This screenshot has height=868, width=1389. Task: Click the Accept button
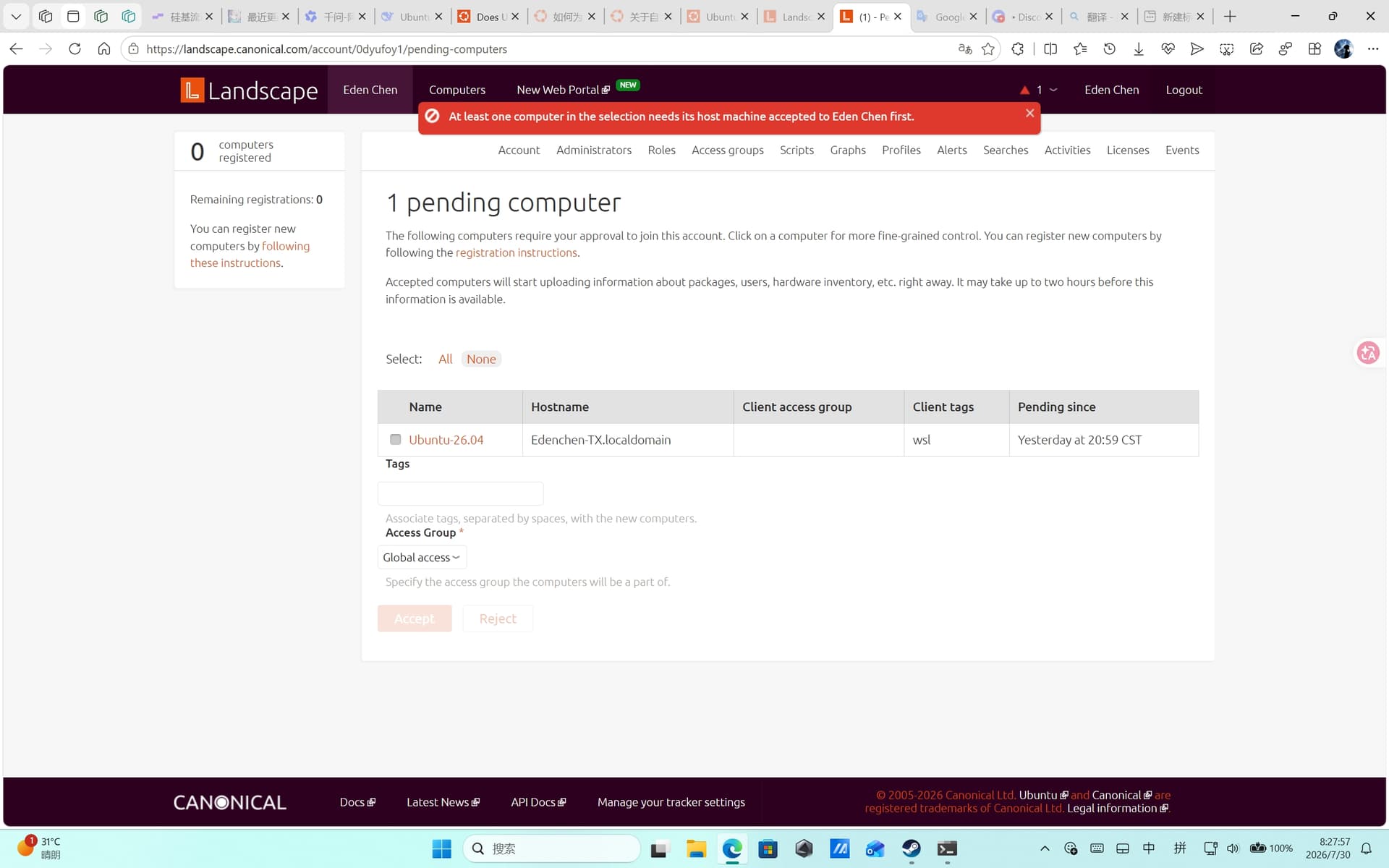click(415, 618)
